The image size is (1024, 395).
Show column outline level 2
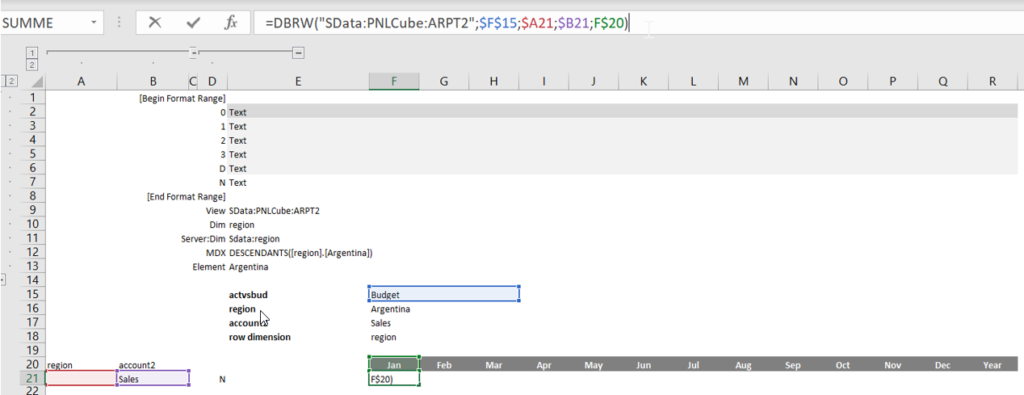(33, 64)
